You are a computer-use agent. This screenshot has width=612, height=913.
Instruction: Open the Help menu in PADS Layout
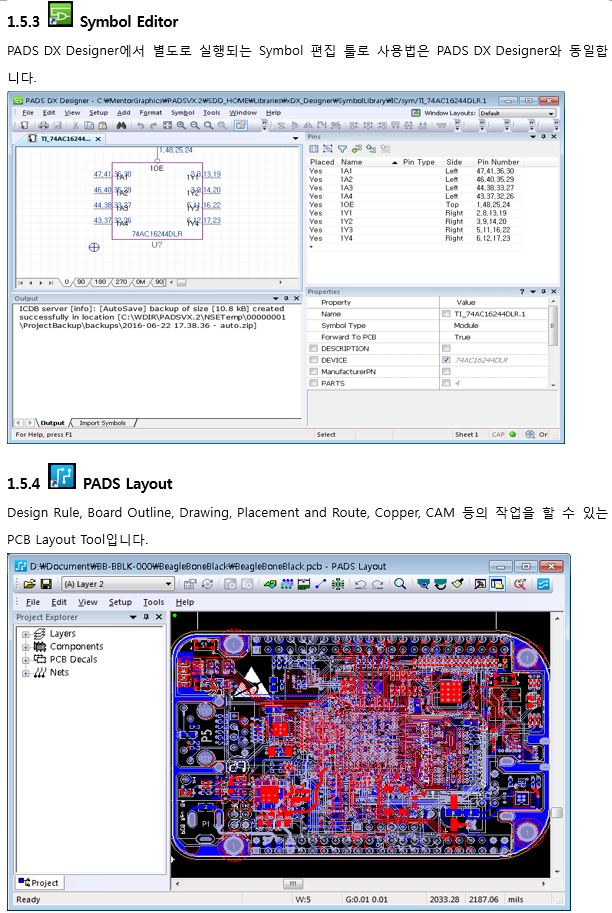click(185, 602)
